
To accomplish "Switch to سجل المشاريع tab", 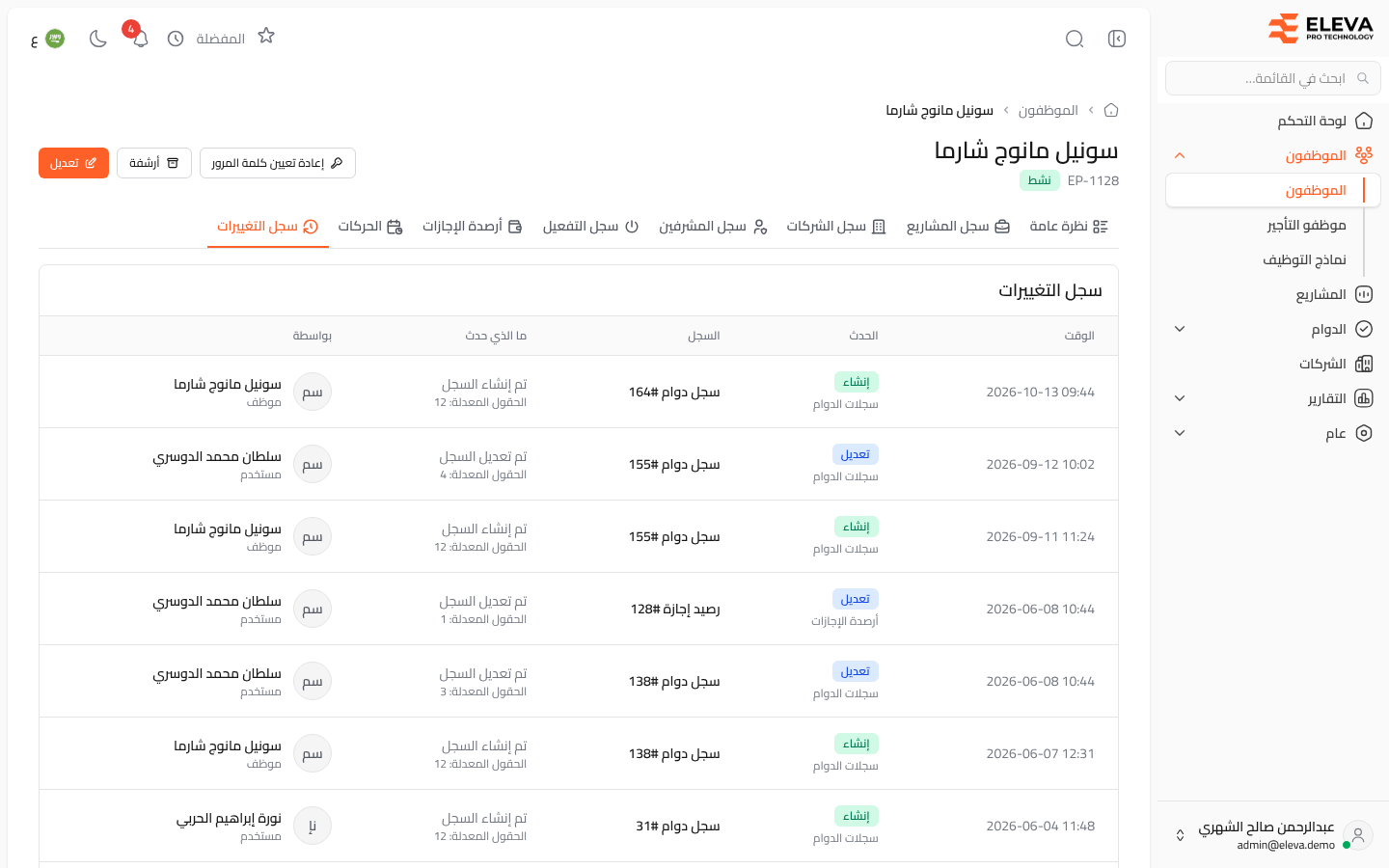I will pyautogui.click(x=958, y=227).
